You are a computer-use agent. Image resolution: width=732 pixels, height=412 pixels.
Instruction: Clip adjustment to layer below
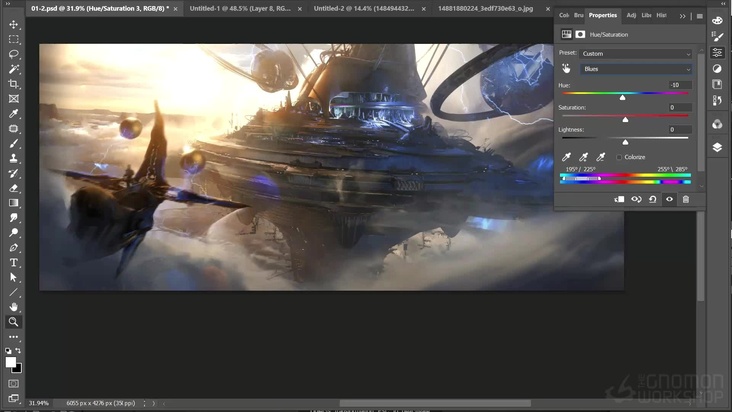(x=619, y=199)
